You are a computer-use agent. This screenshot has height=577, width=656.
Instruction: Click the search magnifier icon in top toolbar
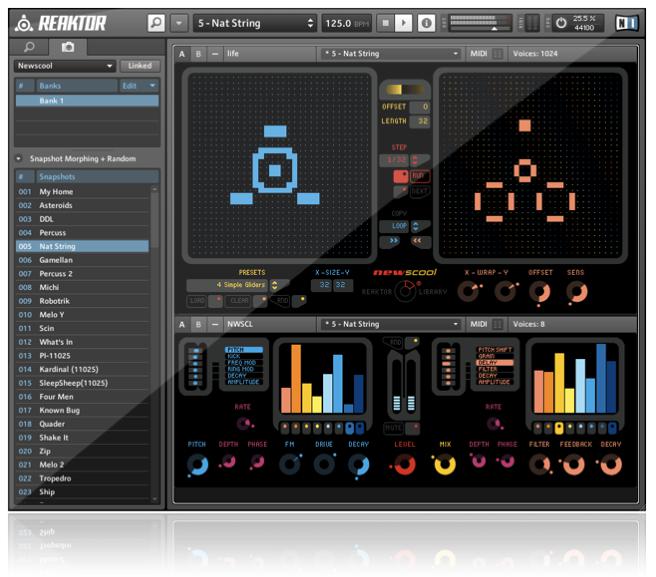pos(156,22)
